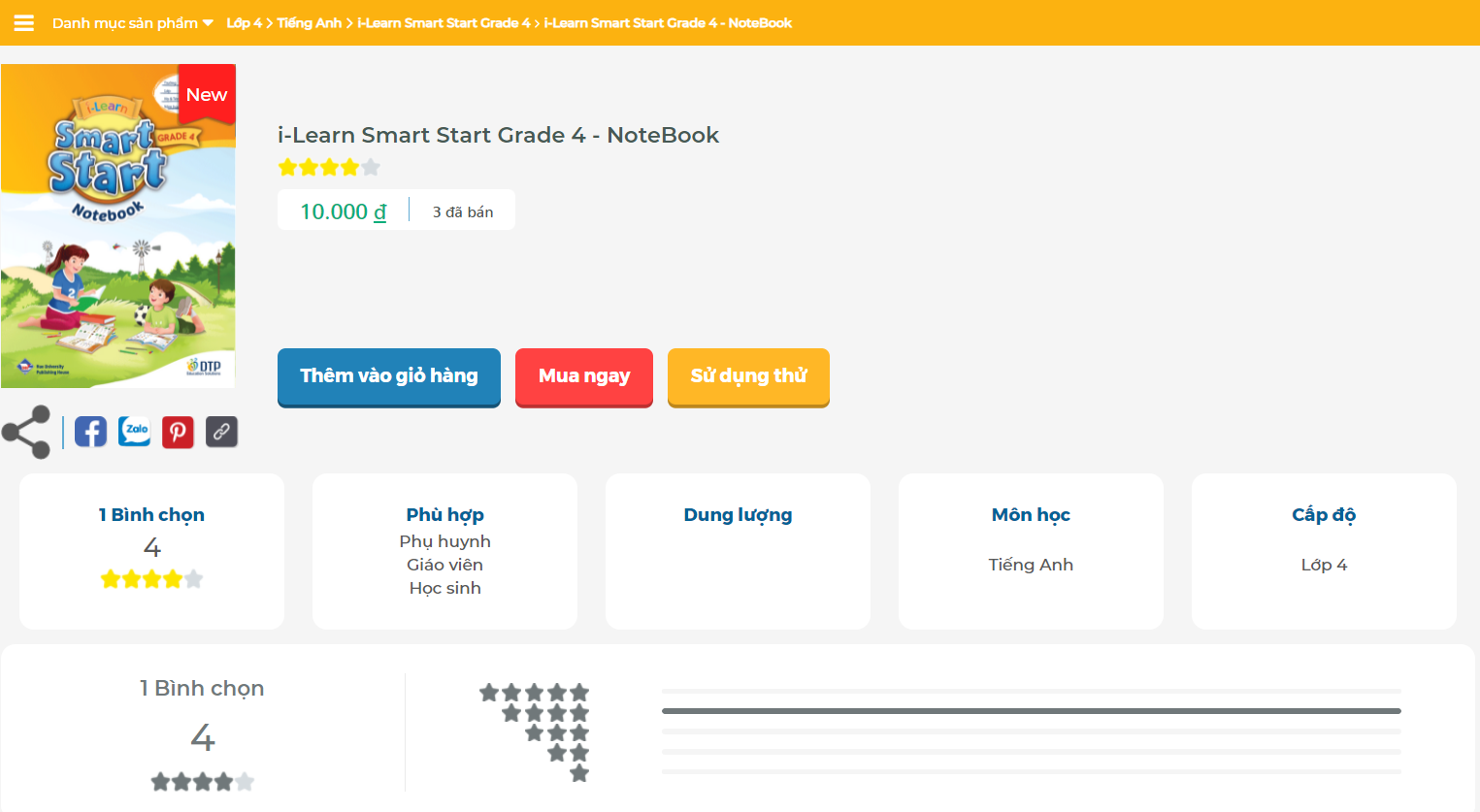Share on Pinterest

[178, 432]
